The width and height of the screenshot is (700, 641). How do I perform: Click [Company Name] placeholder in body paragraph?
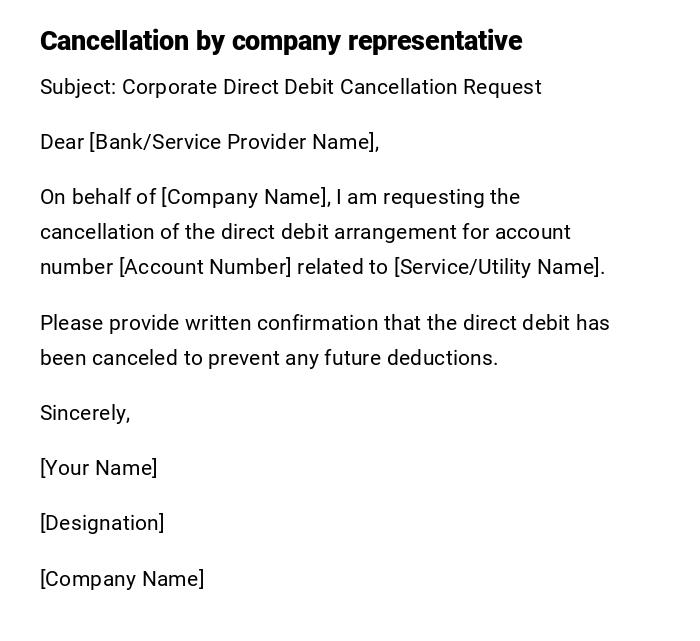pyautogui.click(x=245, y=197)
